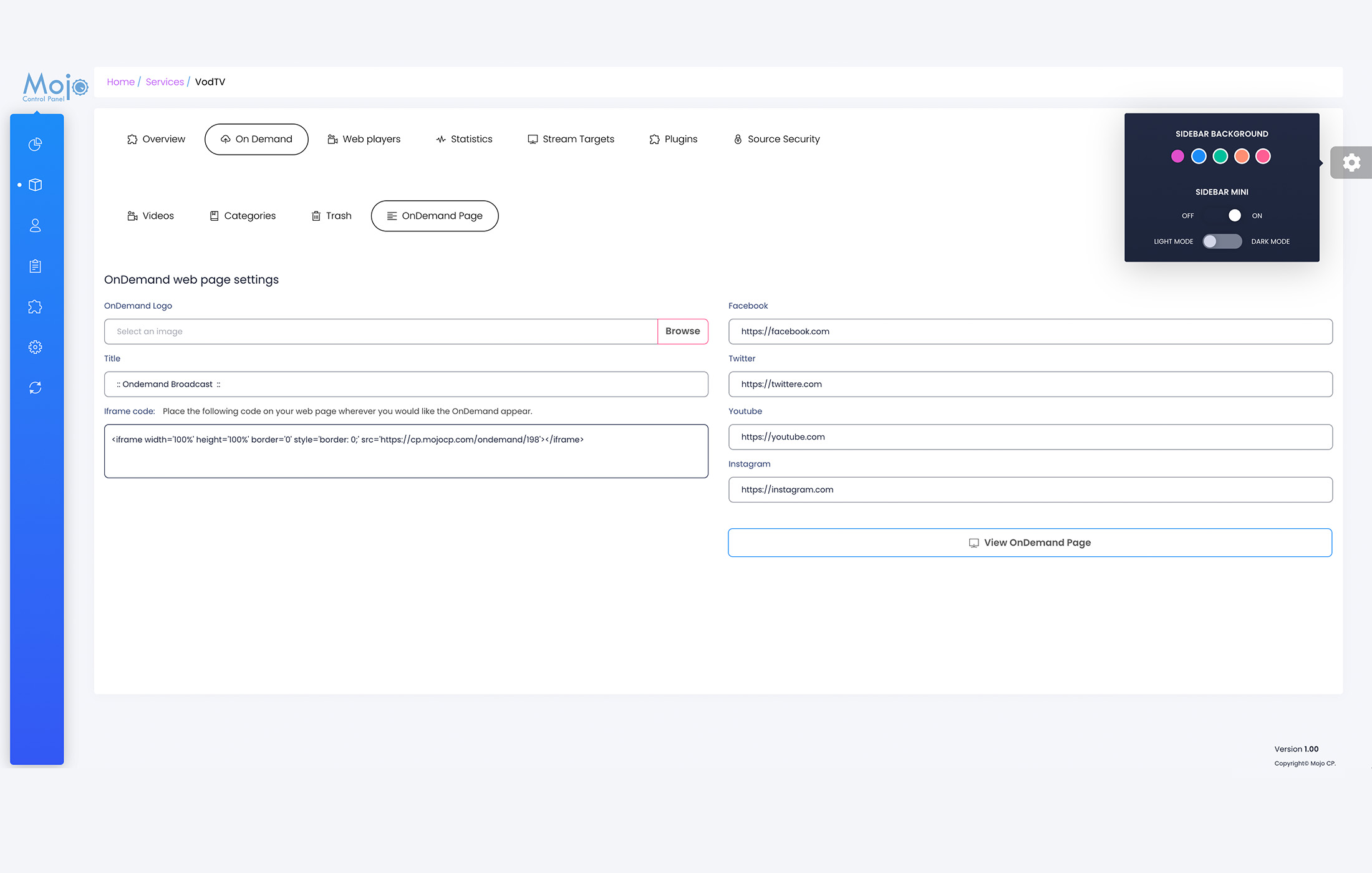
Task: Open the pie chart dashboard sidebar icon
Action: pyautogui.click(x=36, y=145)
